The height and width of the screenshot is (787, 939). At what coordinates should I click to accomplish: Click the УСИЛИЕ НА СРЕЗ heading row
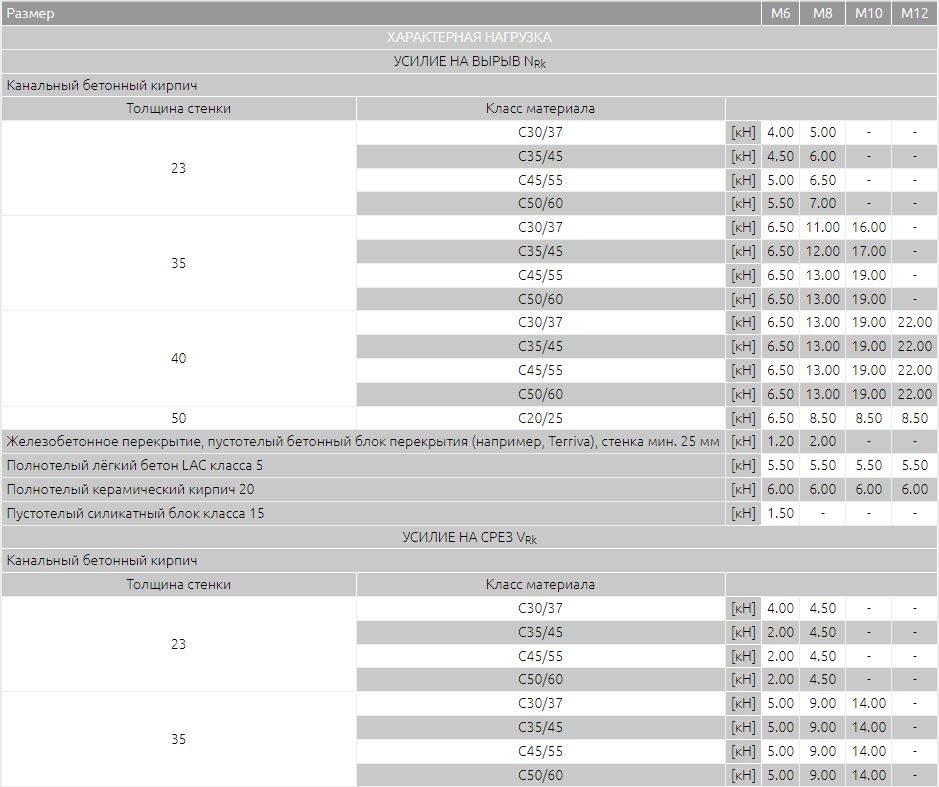tap(470, 537)
